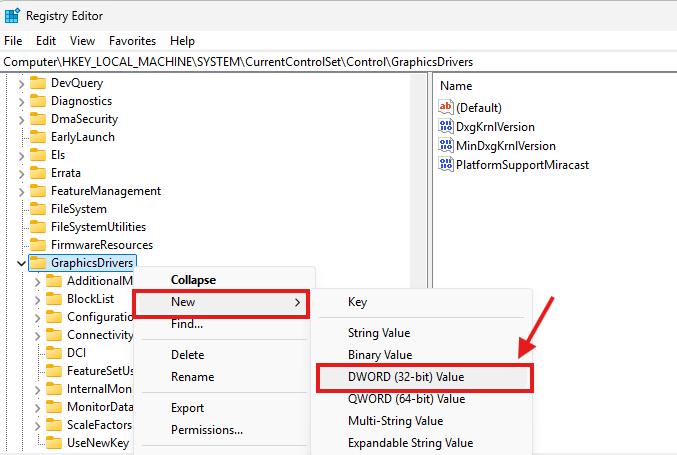
Task: Expand the FeatureManagement tree node
Action: click(x=21, y=191)
